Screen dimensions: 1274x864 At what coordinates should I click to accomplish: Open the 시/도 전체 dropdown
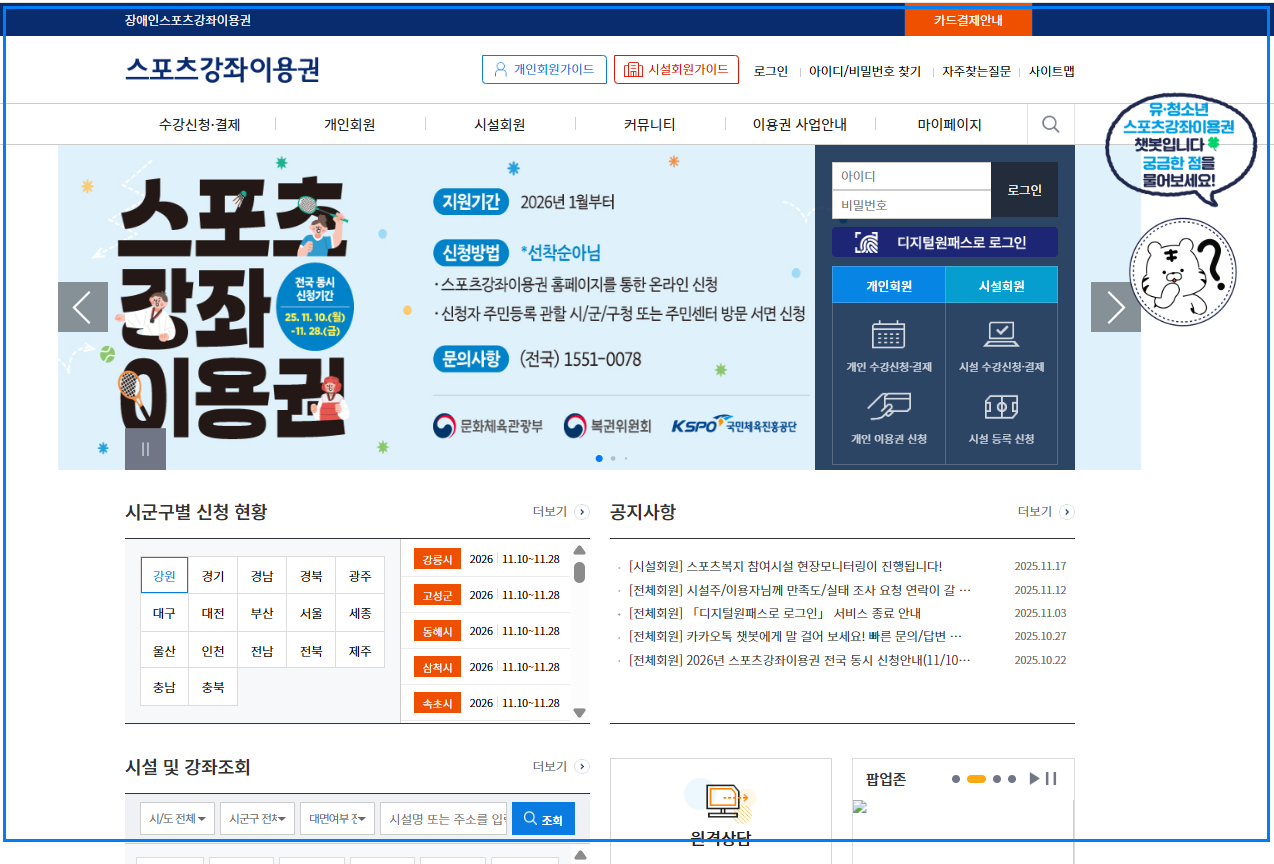[x=177, y=818]
